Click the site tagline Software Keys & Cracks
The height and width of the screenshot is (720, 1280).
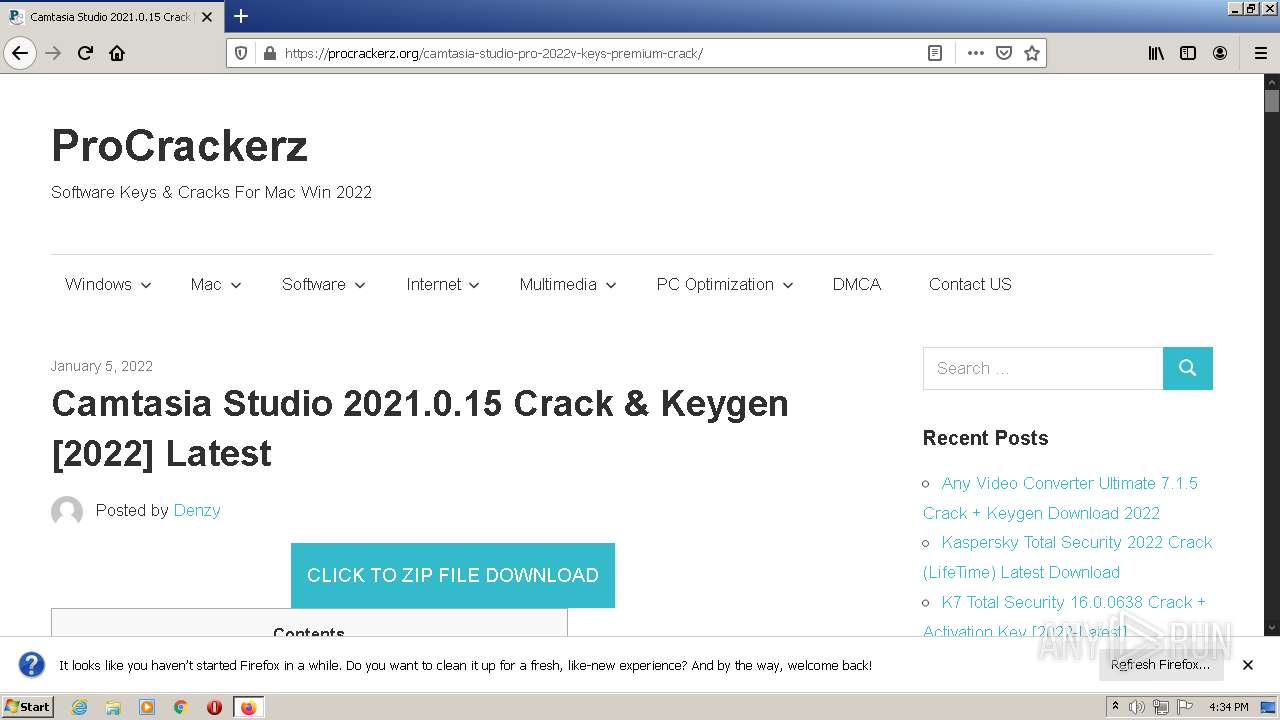tap(211, 192)
